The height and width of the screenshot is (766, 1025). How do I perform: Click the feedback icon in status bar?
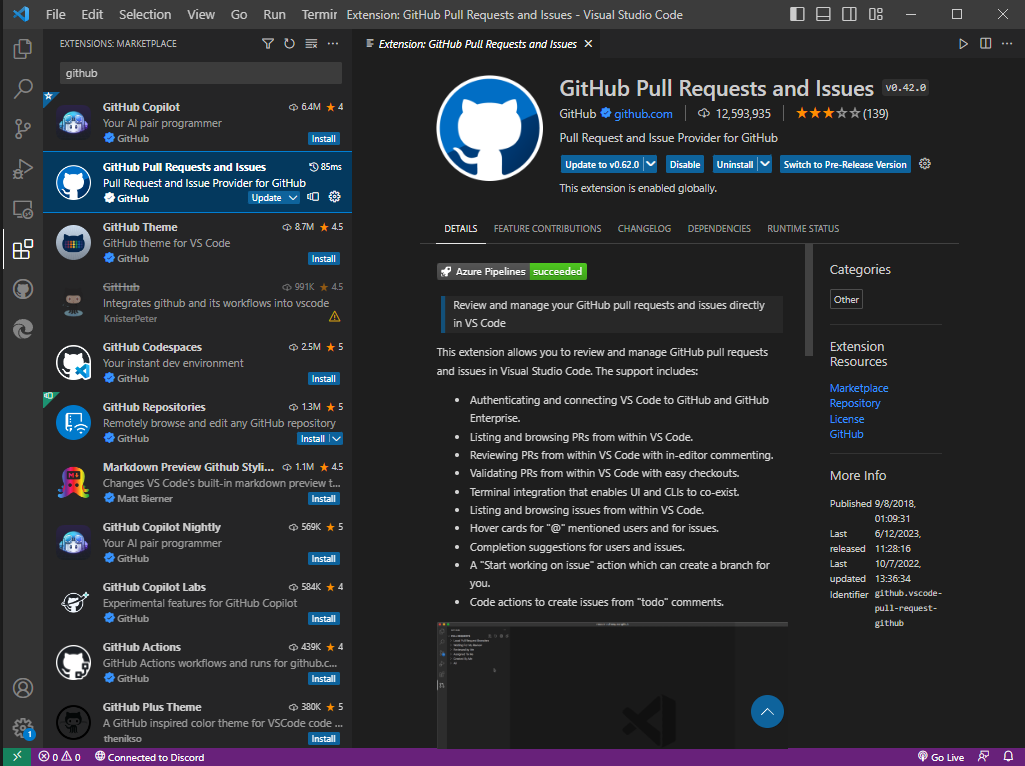(983, 757)
